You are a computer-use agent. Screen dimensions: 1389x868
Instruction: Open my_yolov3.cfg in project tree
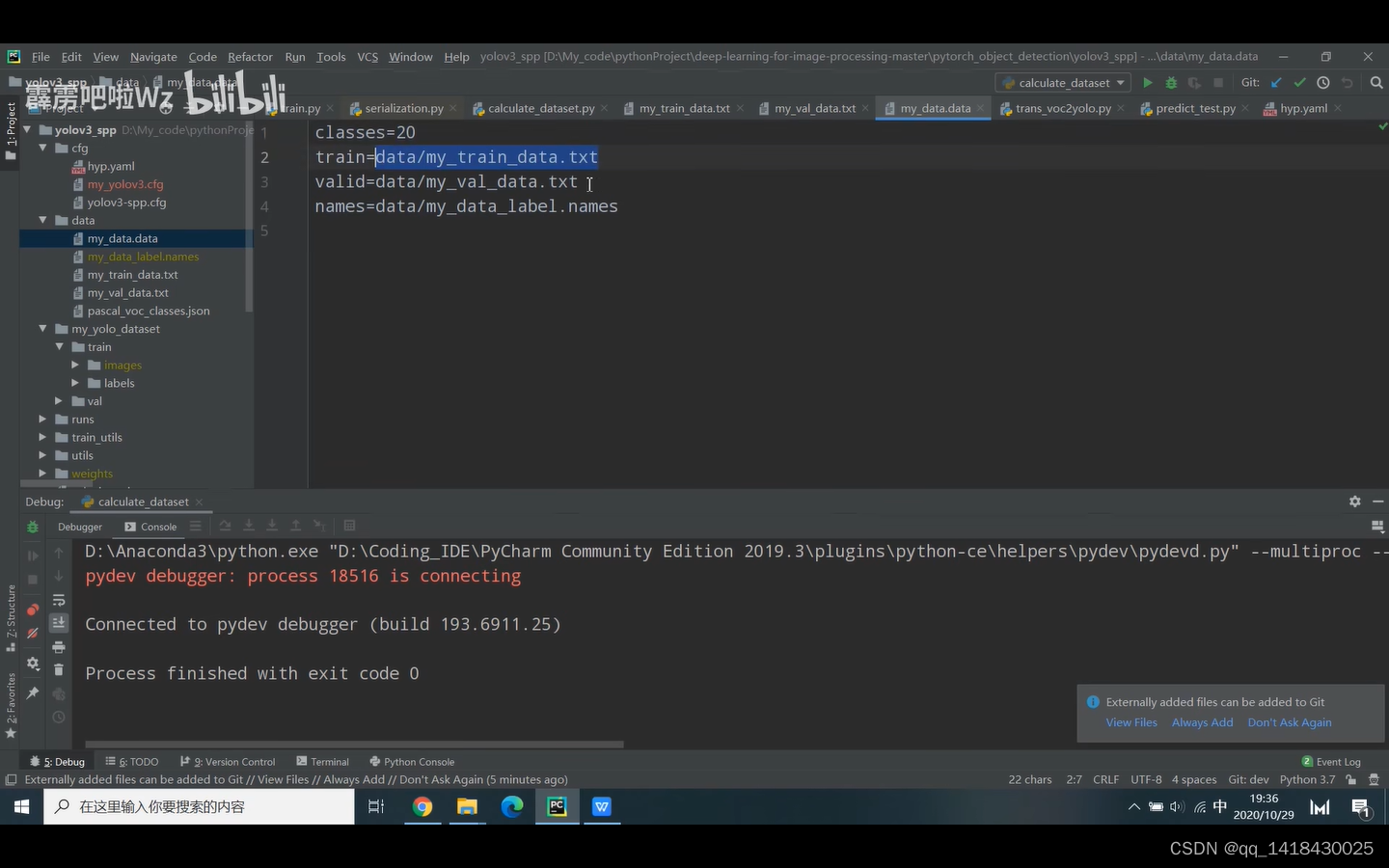[125, 184]
